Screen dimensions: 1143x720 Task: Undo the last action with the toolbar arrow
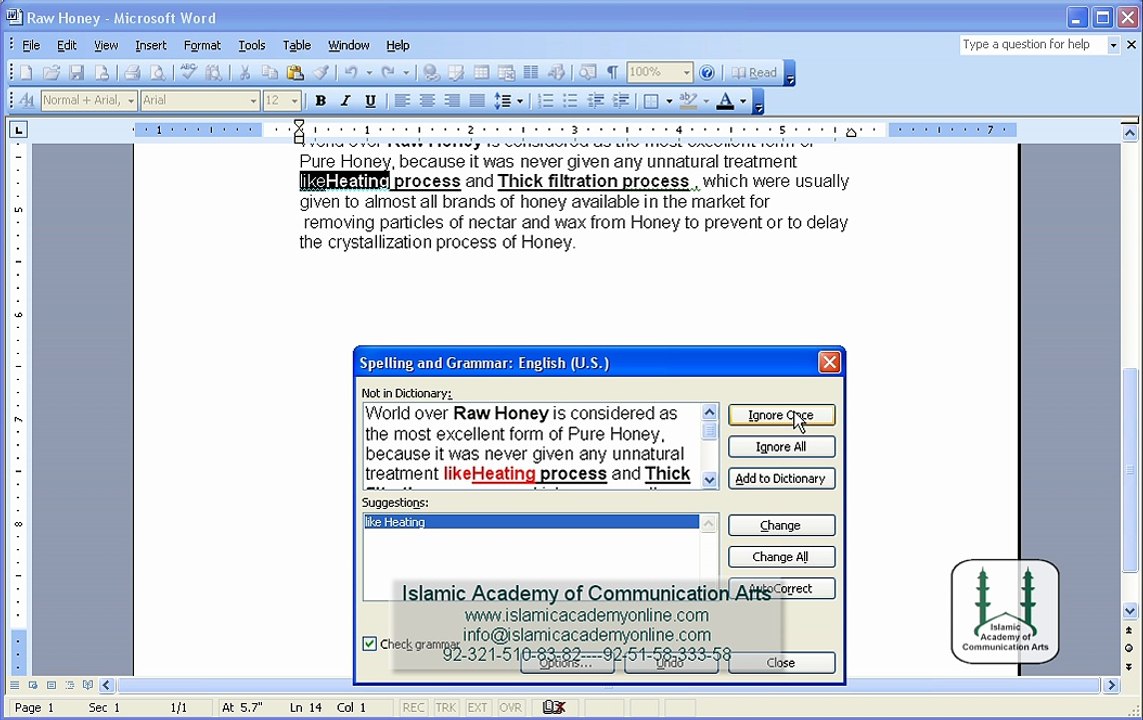pyautogui.click(x=351, y=72)
